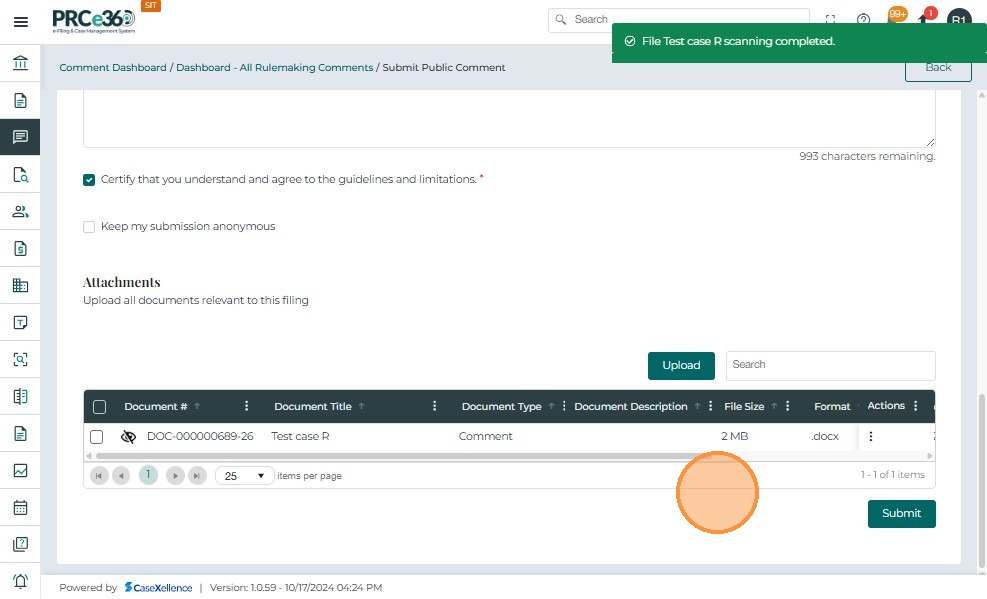987x599 pixels.
Task: Select page 1 in pagination
Action: pos(148,475)
